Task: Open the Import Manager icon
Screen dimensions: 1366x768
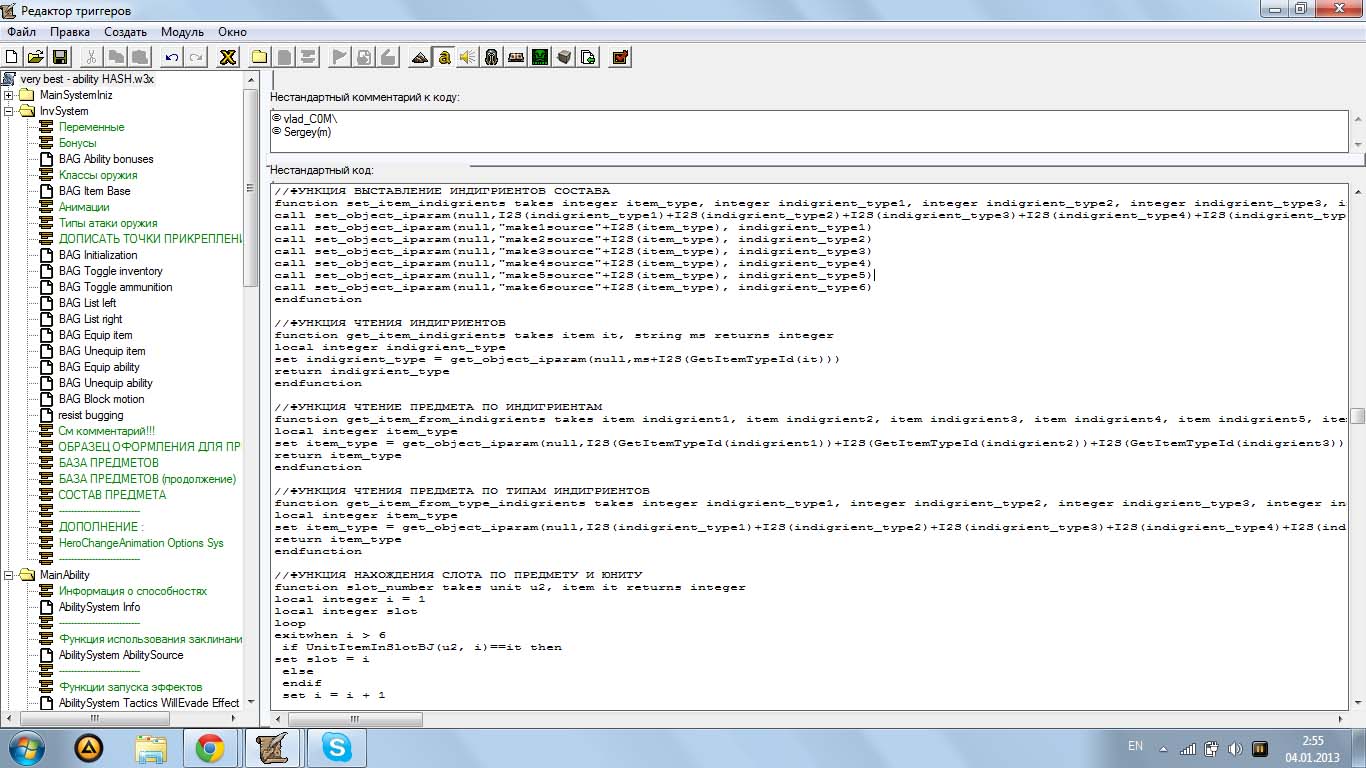Action: coord(588,57)
